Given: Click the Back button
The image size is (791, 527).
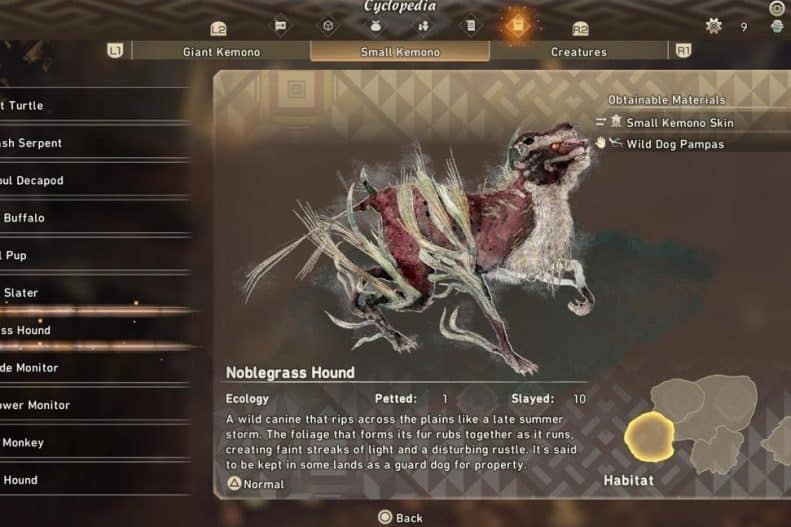Looking at the screenshot, I should (401, 517).
